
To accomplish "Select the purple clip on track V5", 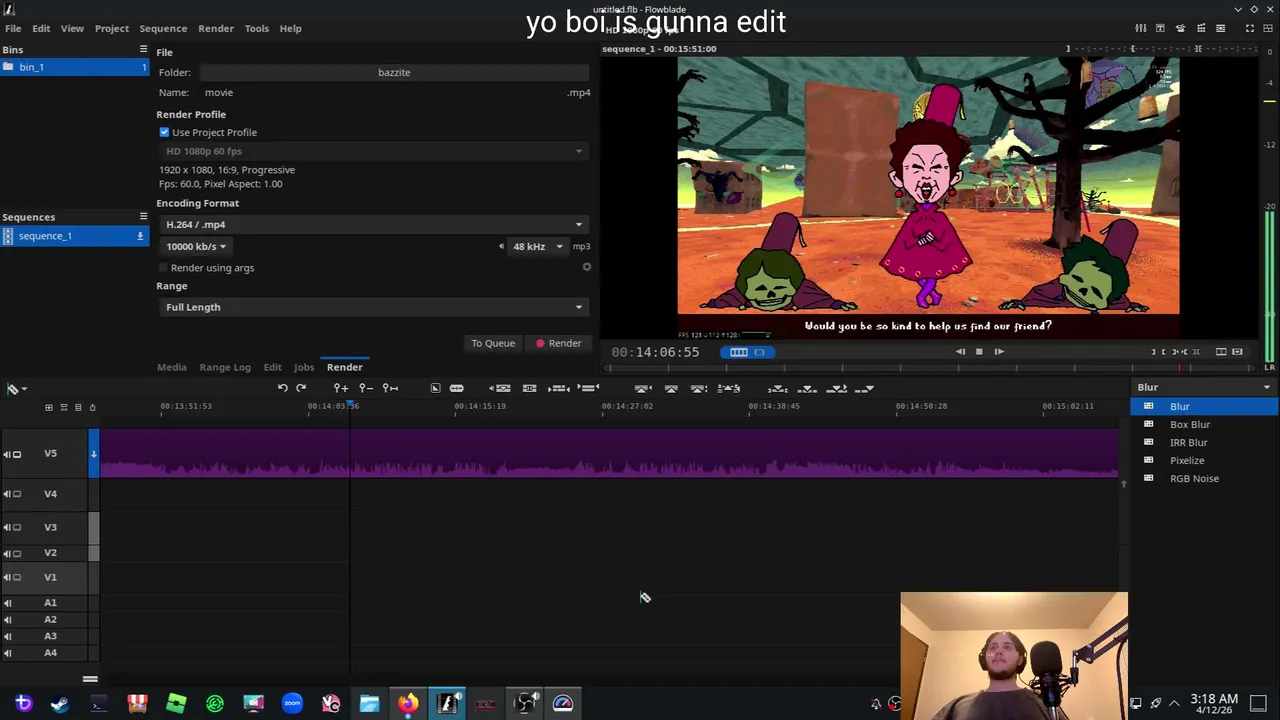I will point(608,453).
